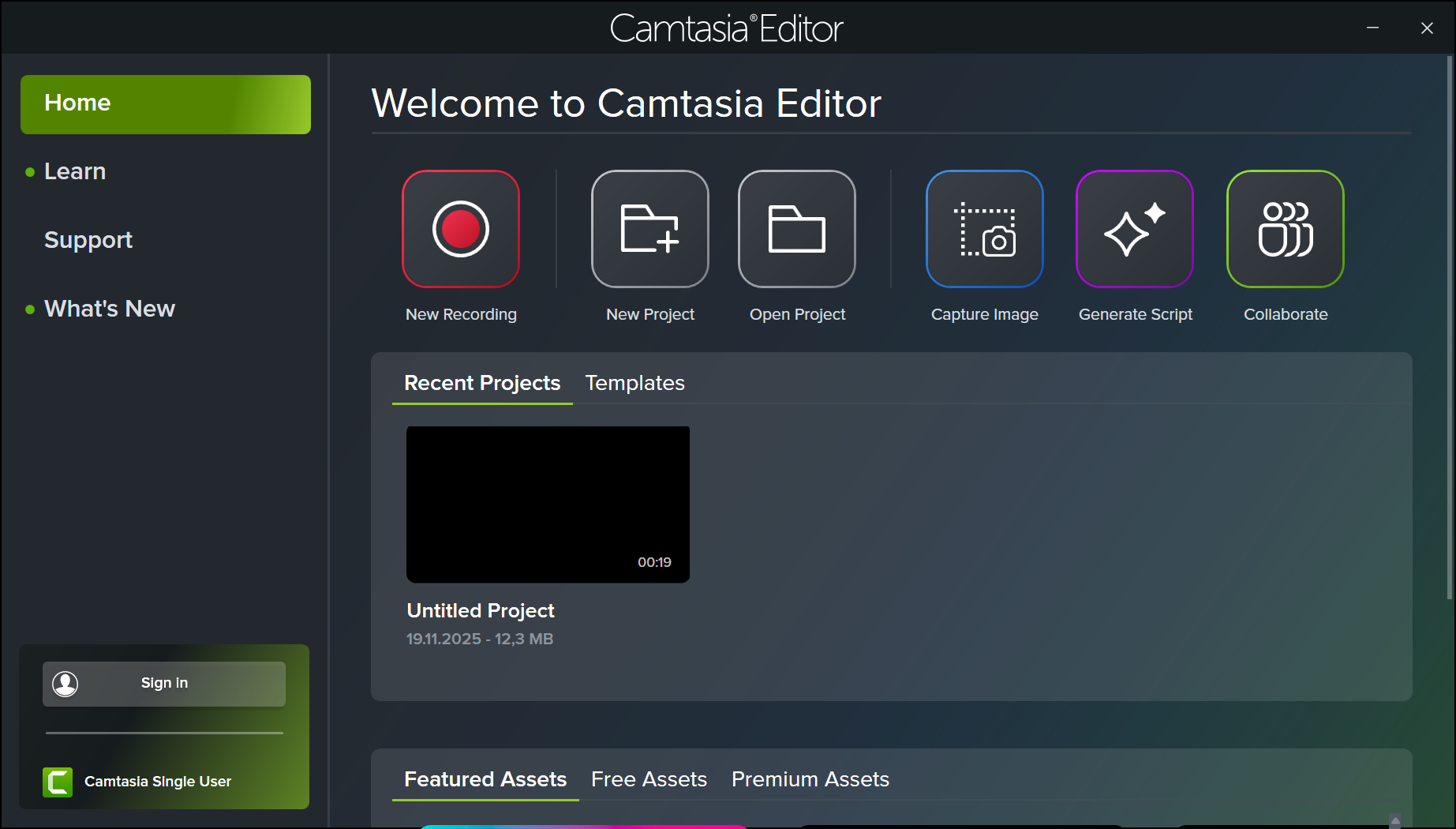
Task: Switch to the Free Assets tab
Action: point(649,779)
